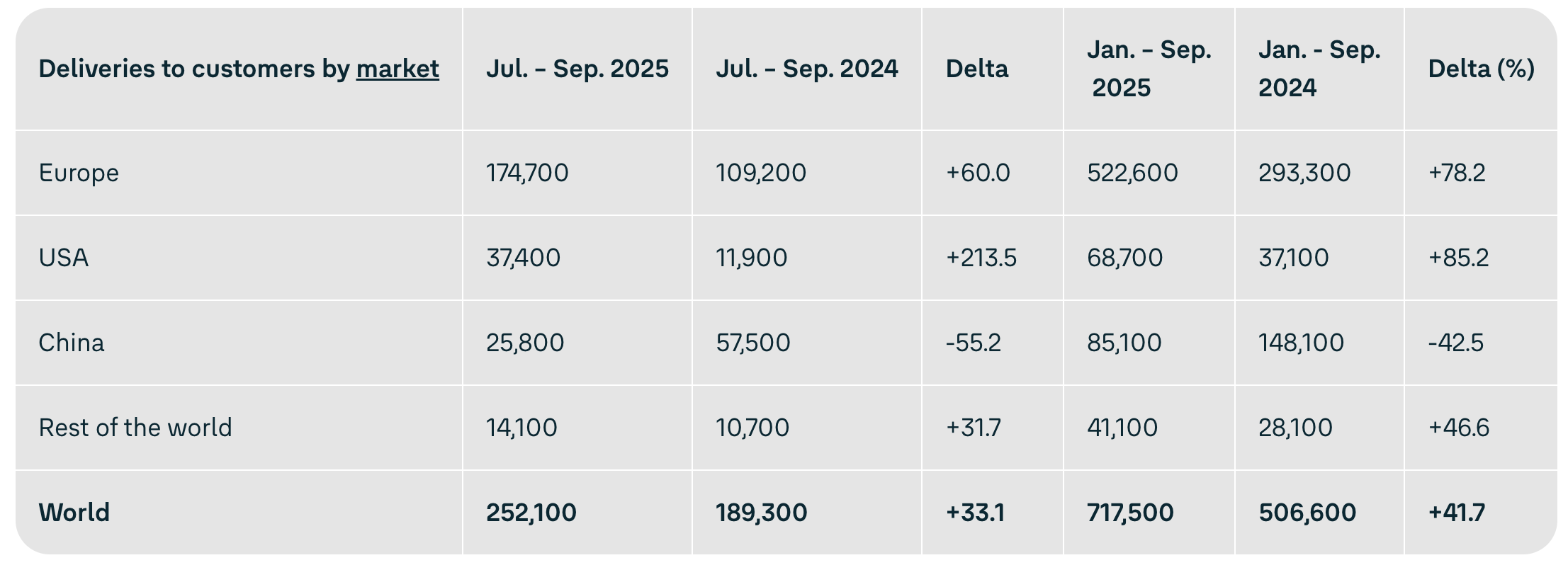Click the Rest of the world value 10,700

pos(752,428)
